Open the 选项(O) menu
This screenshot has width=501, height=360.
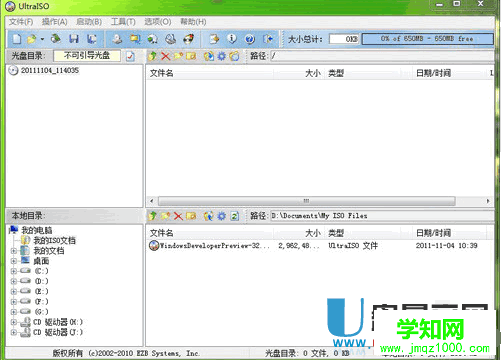pos(158,22)
